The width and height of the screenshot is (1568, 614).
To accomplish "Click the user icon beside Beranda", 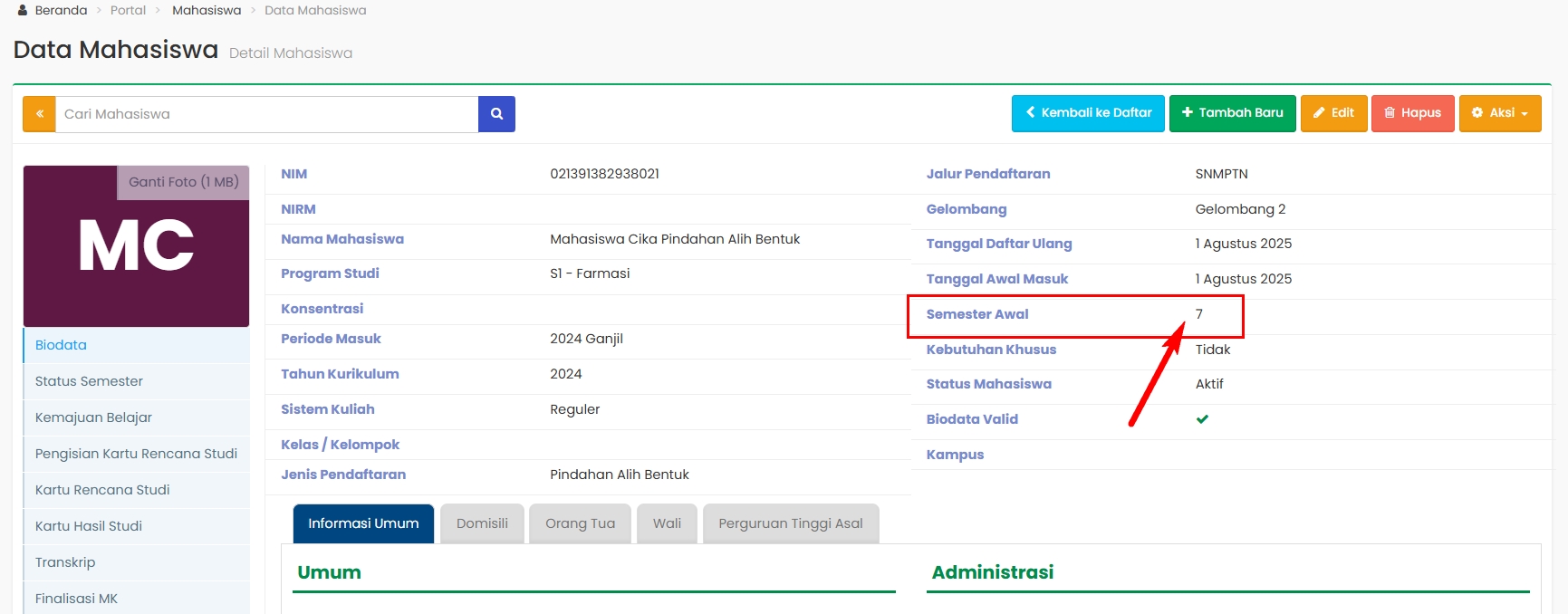I will coord(23,11).
